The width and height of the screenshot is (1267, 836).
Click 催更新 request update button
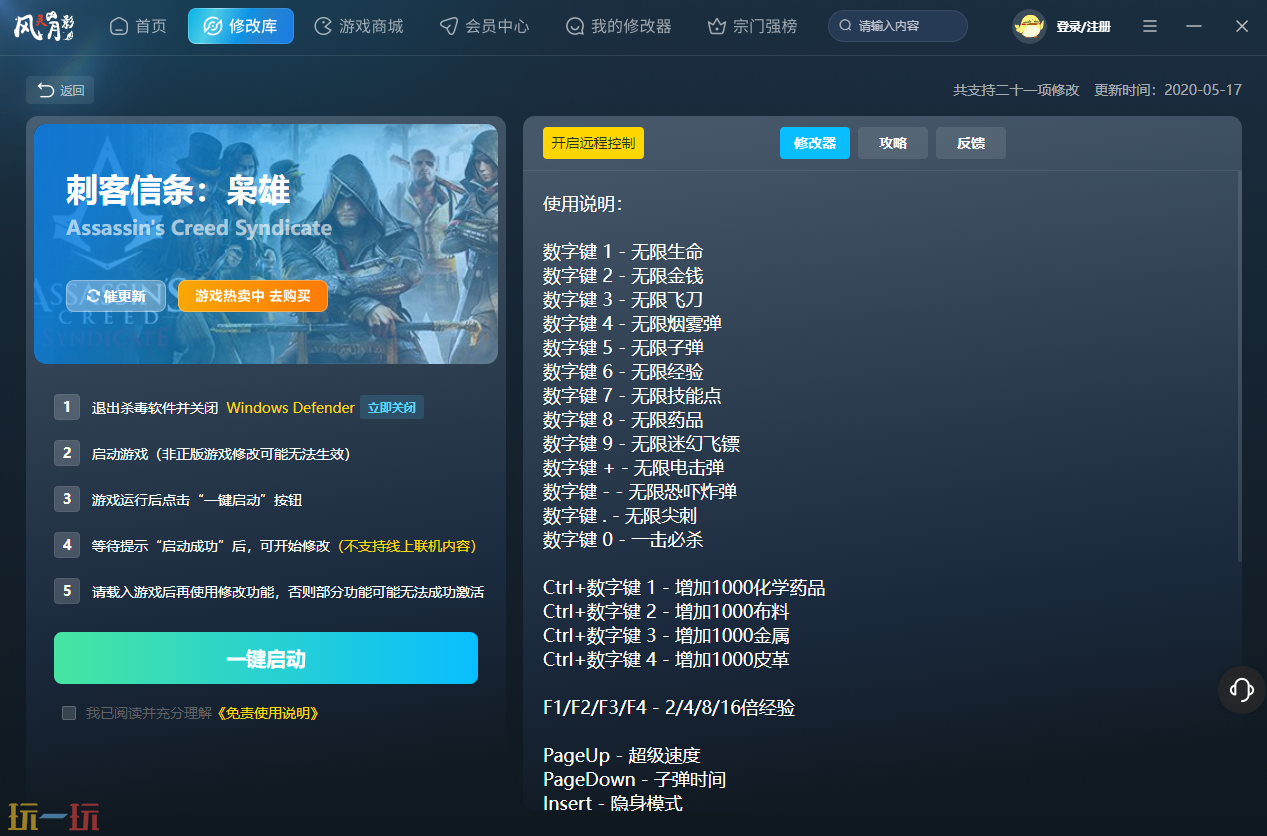116,296
